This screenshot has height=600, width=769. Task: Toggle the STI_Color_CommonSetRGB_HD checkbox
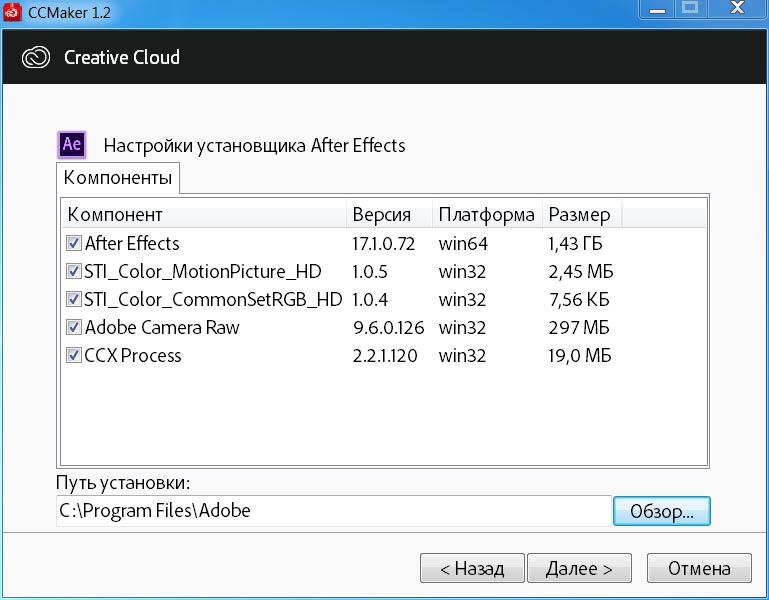[x=74, y=299]
